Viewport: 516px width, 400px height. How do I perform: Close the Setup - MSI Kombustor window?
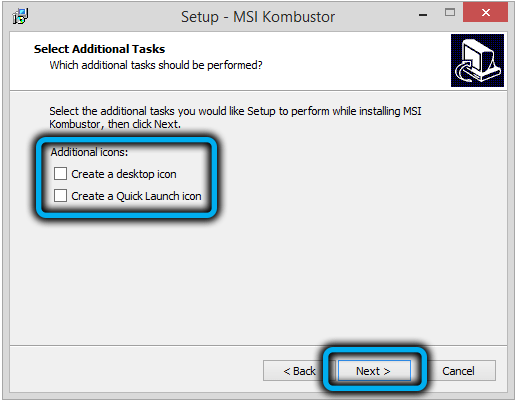[485, 13]
